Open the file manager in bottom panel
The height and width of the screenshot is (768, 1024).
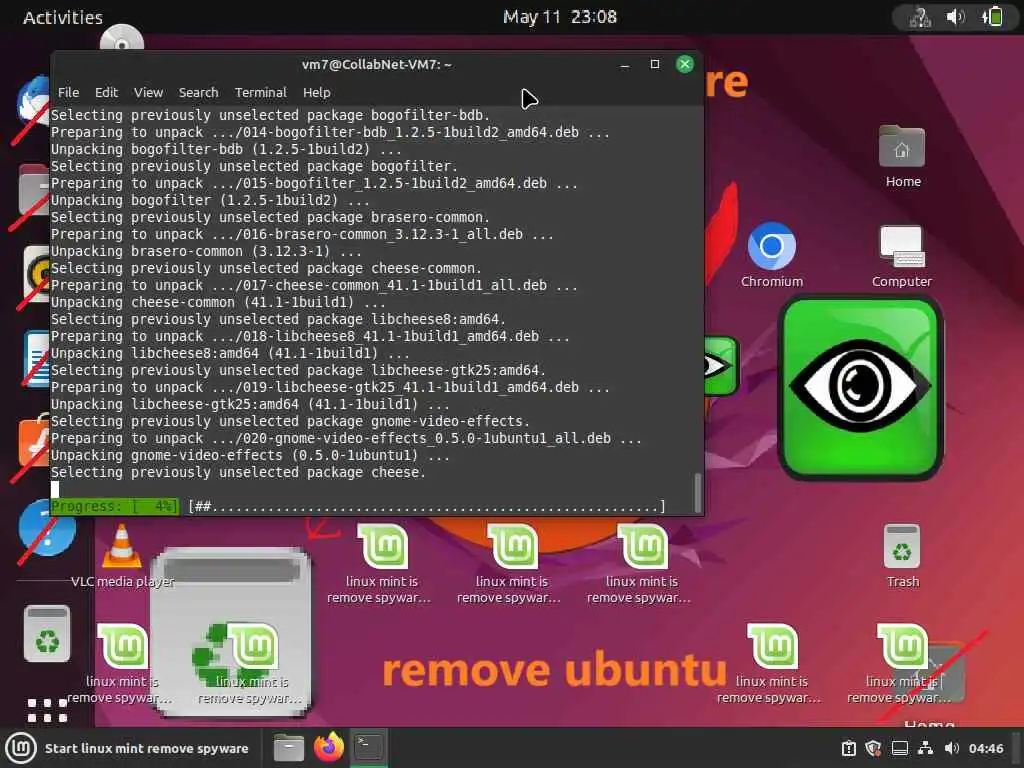click(289, 748)
